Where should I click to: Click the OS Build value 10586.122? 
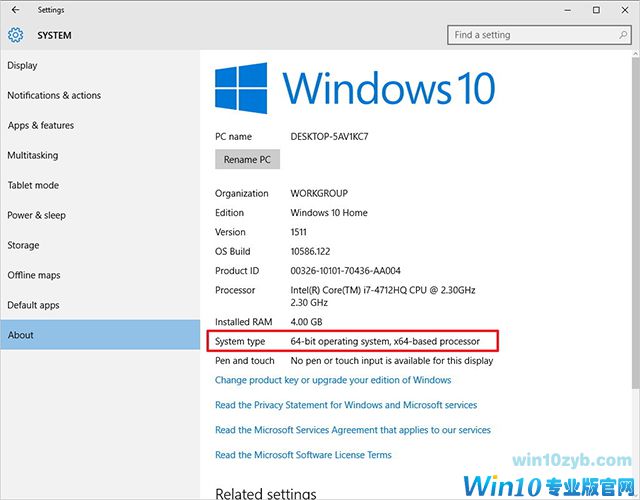tap(310, 251)
